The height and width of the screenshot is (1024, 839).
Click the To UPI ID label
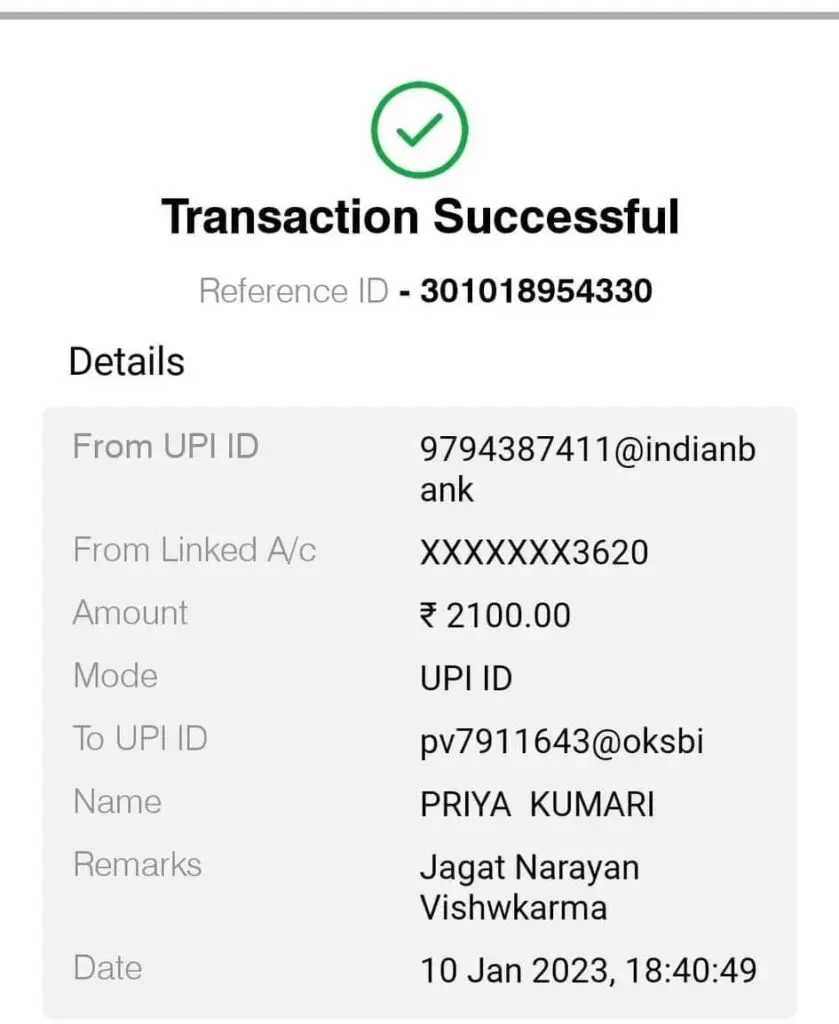coord(141,739)
